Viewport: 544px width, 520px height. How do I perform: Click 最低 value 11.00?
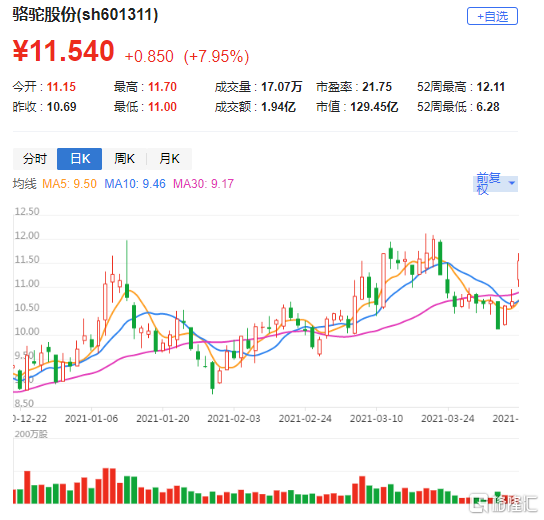coord(162,107)
